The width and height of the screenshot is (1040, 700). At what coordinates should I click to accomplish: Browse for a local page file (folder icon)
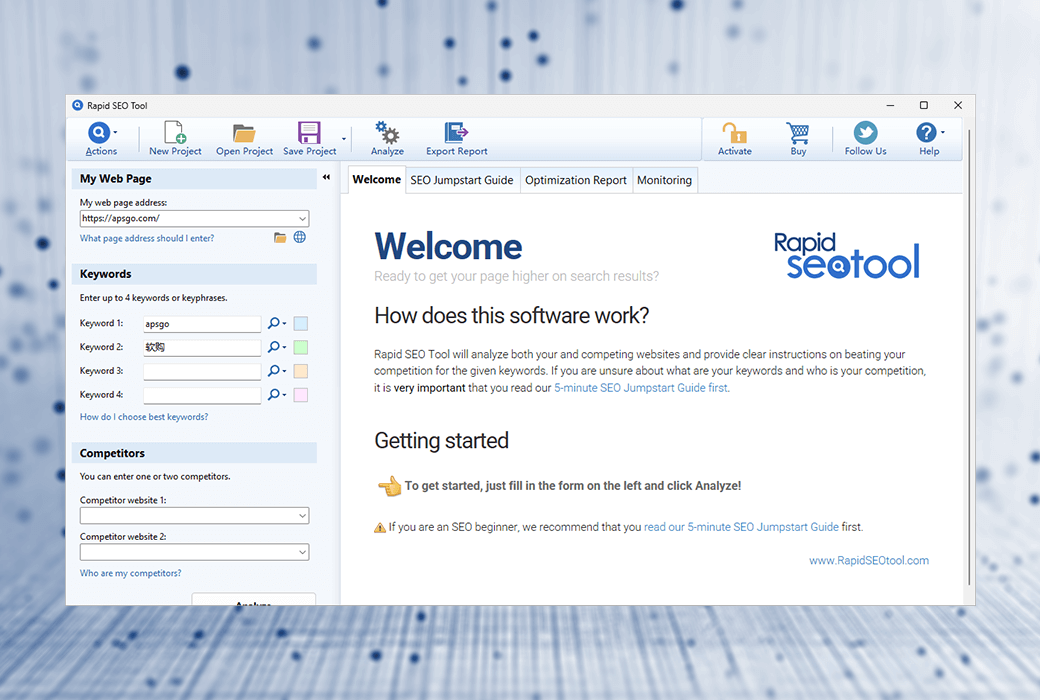tap(280, 238)
